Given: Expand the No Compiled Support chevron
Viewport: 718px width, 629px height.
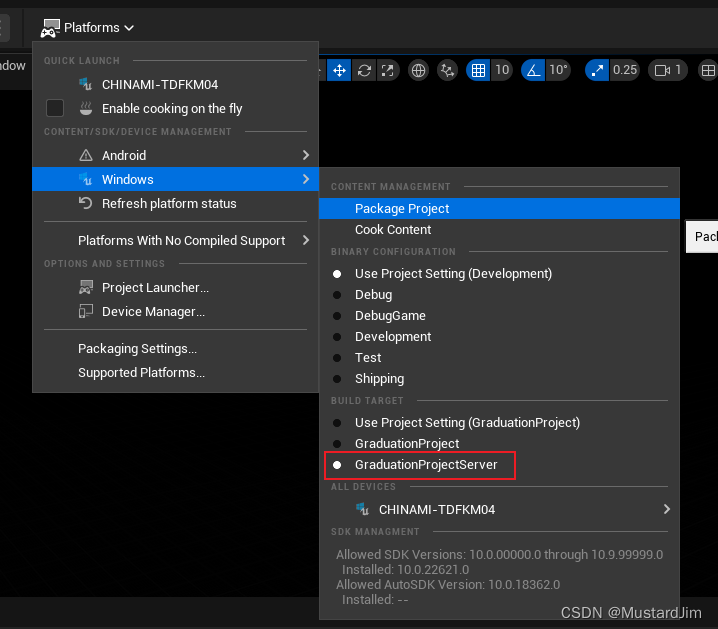Looking at the screenshot, I should pos(306,240).
